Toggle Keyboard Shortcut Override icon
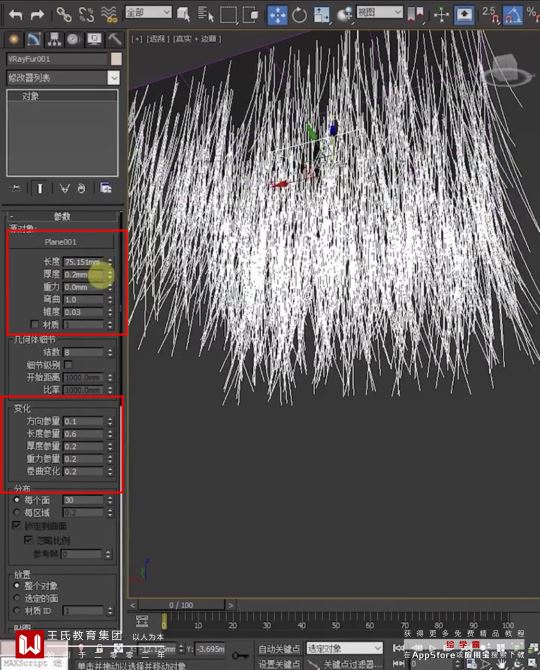 (x=464, y=15)
